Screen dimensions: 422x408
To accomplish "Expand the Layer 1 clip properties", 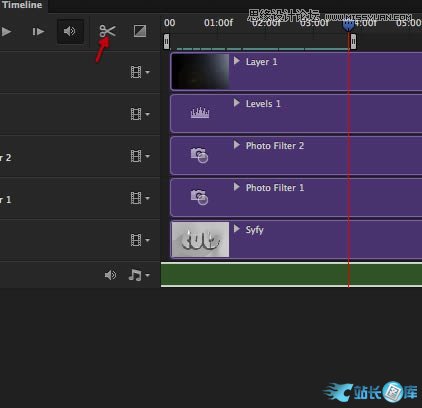I will (237, 61).
